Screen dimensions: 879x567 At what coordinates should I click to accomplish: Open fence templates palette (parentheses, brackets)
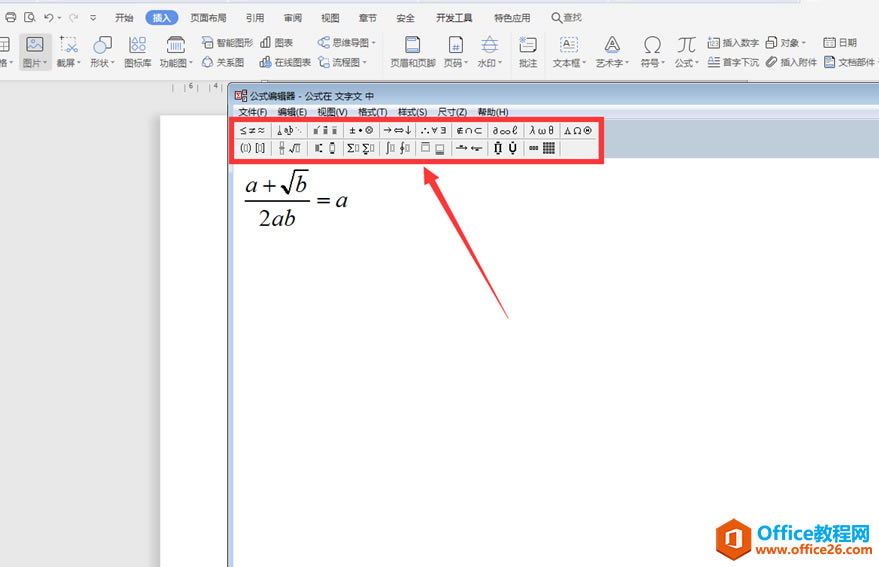[x=252, y=148]
